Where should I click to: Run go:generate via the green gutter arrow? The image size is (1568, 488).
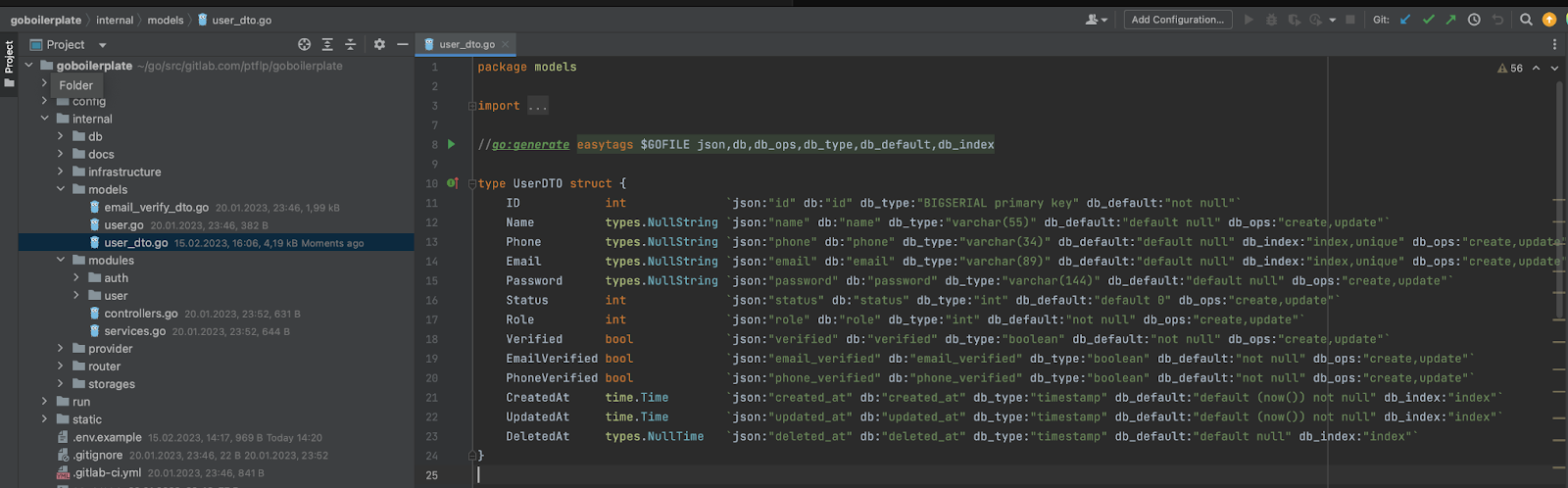tap(452, 144)
